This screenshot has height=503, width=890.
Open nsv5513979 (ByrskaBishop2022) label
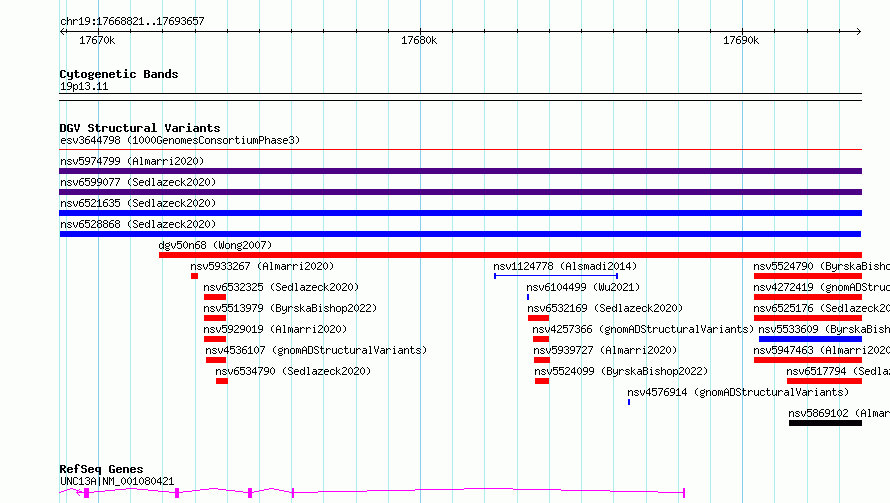point(291,308)
